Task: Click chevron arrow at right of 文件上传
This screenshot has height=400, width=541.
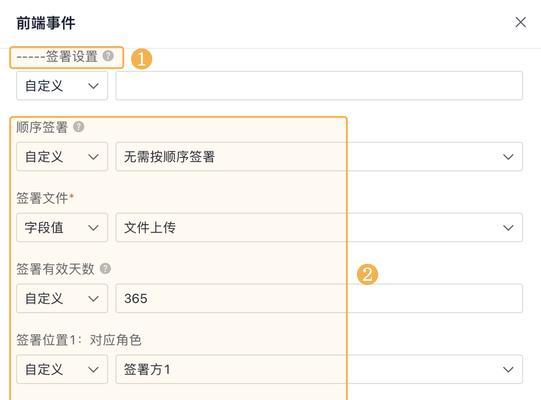Action: coord(508,228)
